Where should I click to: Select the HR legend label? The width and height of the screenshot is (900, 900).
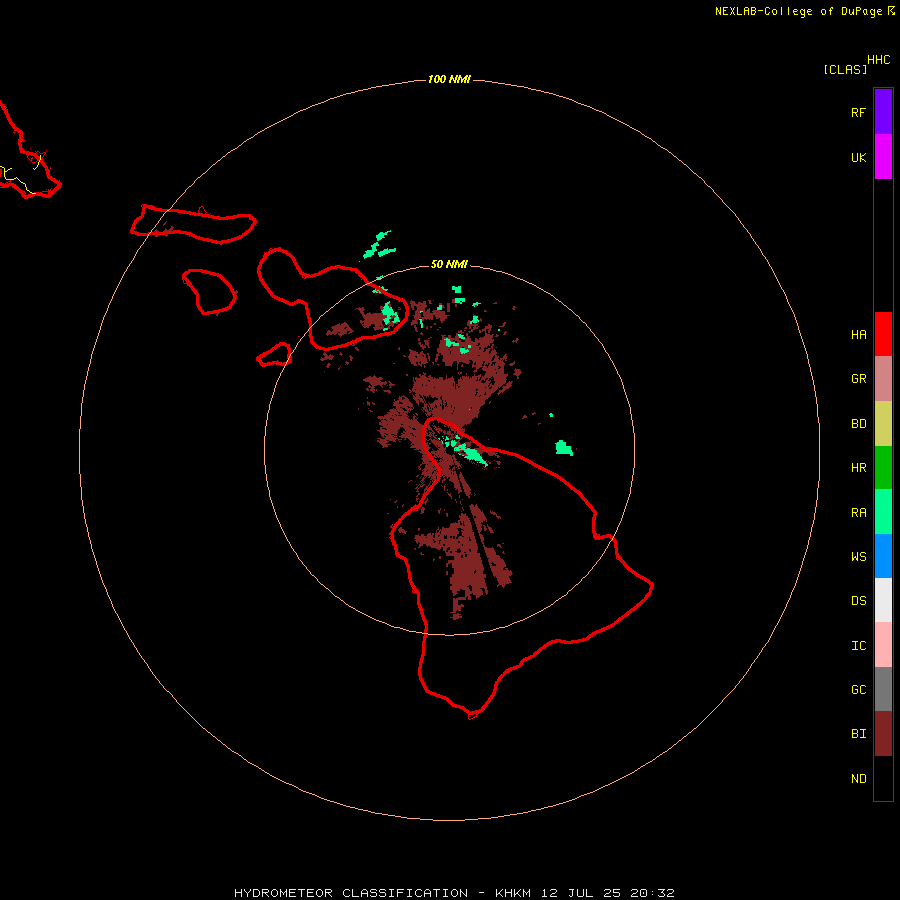coord(858,468)
